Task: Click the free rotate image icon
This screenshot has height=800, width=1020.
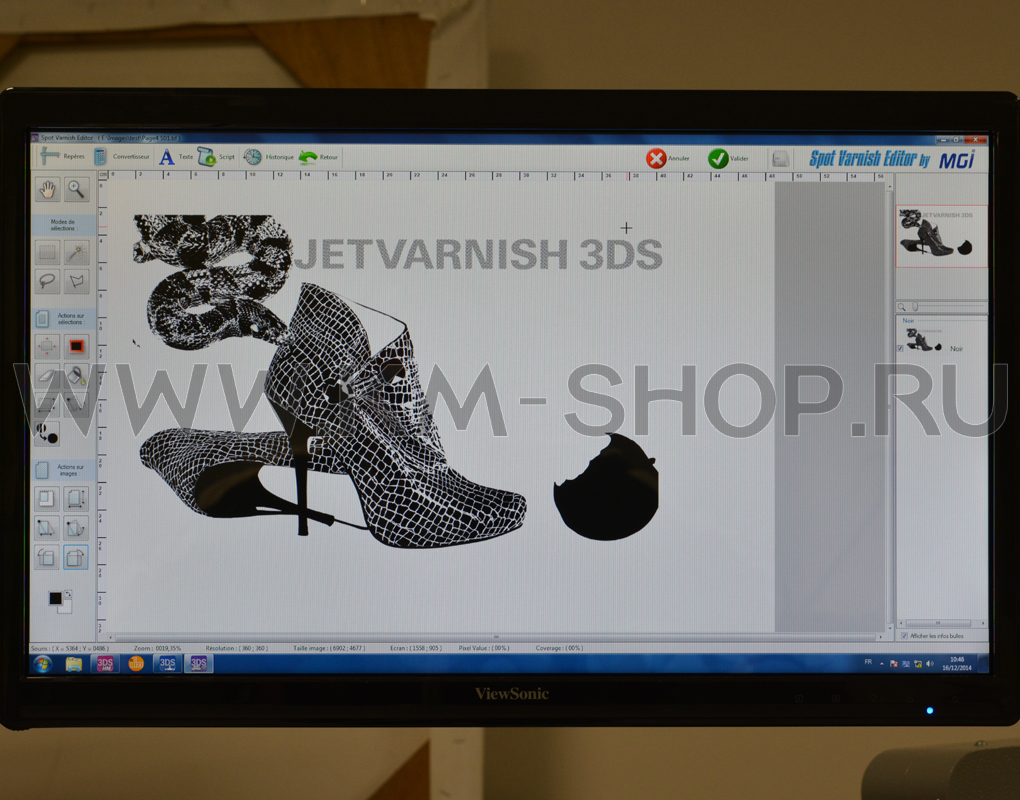Action: (76, 527)
